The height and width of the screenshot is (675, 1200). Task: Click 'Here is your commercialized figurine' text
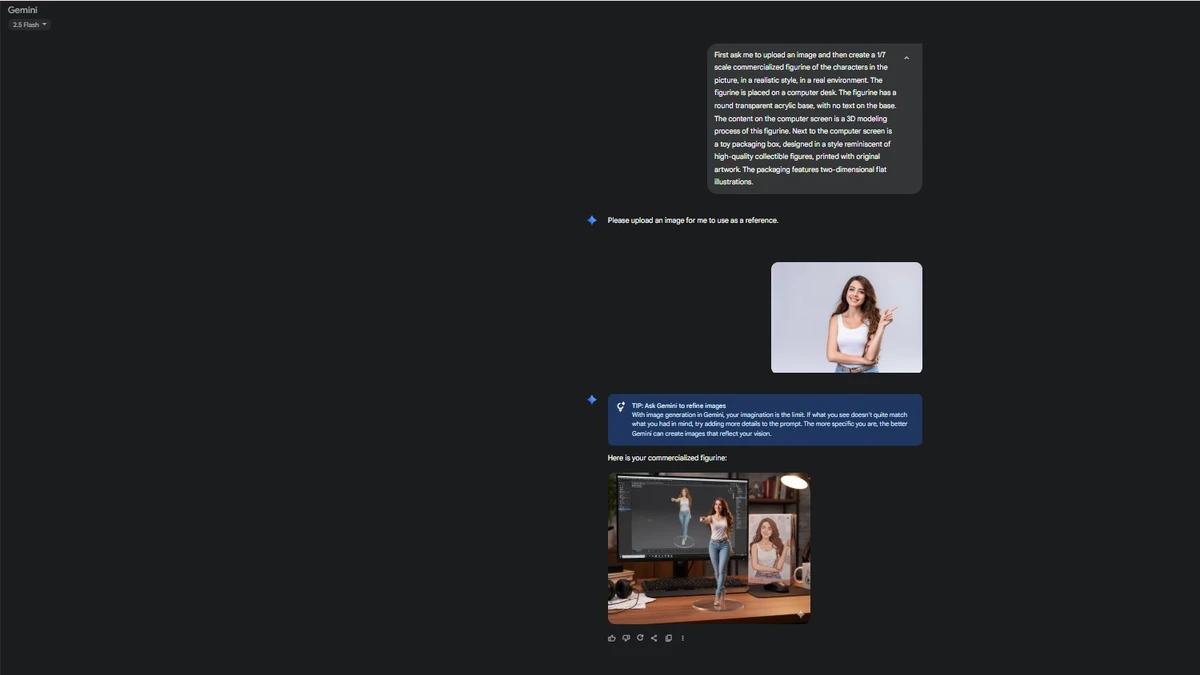click(x=667, y=458)
